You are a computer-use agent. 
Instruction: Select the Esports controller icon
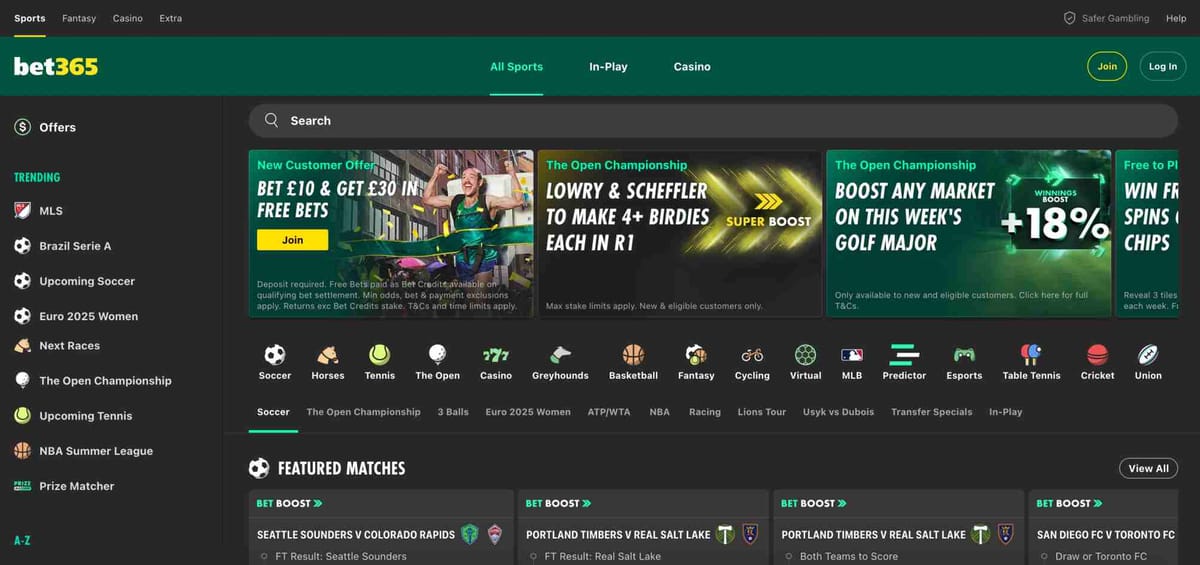tap(964, 355)
